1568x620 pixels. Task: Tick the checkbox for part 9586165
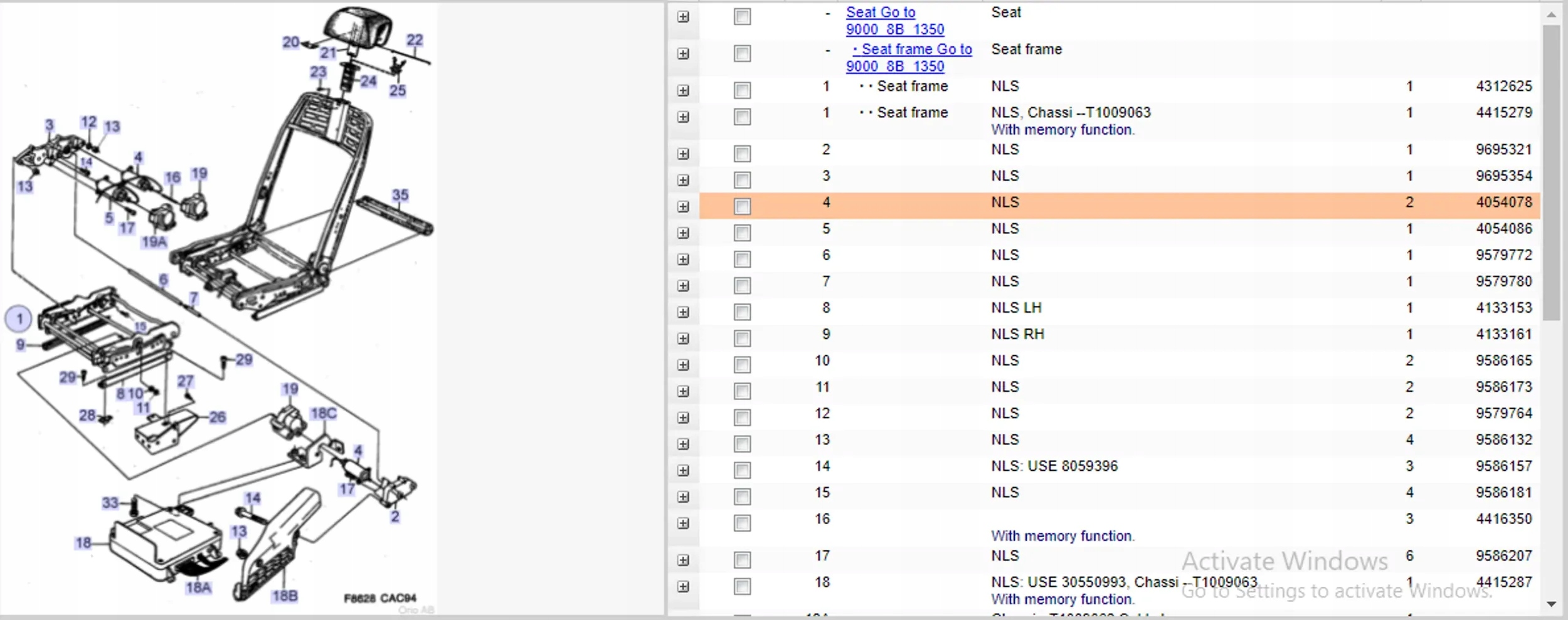(742, 365)
